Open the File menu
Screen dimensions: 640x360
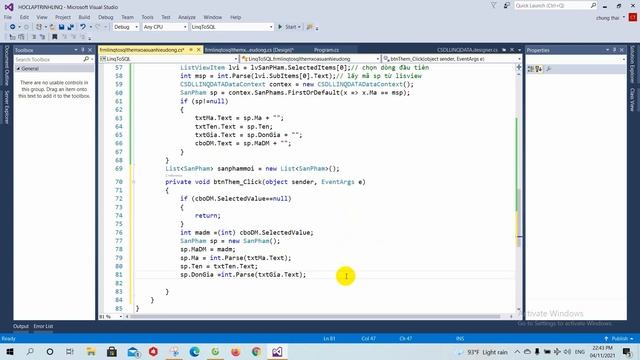[8, 17]
